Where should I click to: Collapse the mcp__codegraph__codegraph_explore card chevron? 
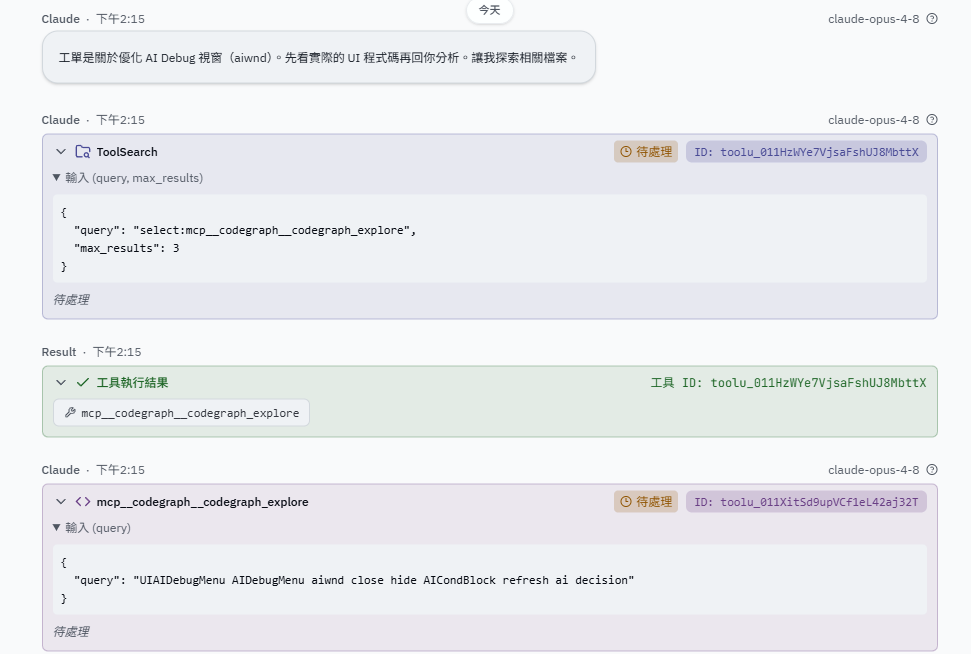[x=61, y=502]
